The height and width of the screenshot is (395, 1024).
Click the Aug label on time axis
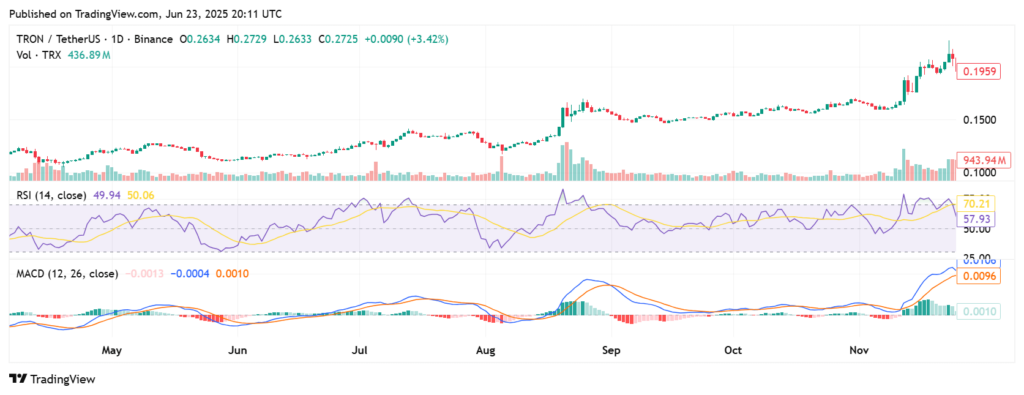coord(486,350)
